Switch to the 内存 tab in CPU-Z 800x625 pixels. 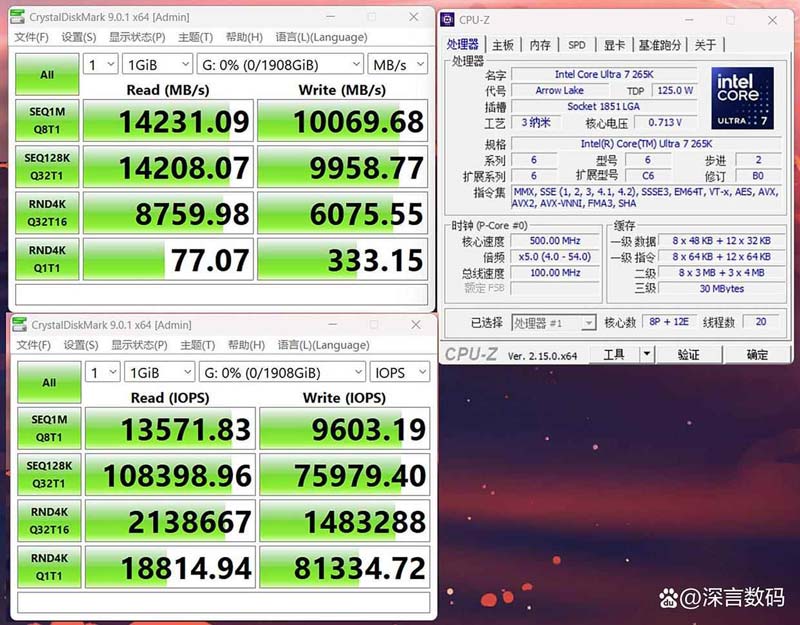539,45
